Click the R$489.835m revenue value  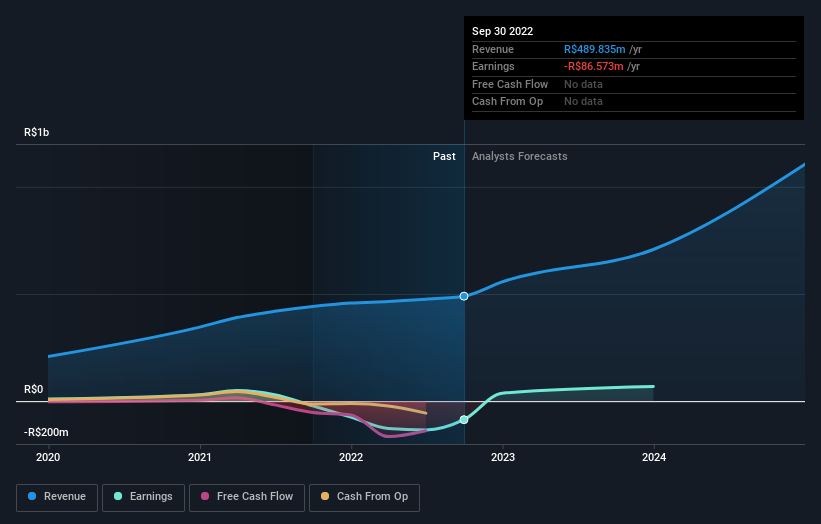tap(594, 49)
